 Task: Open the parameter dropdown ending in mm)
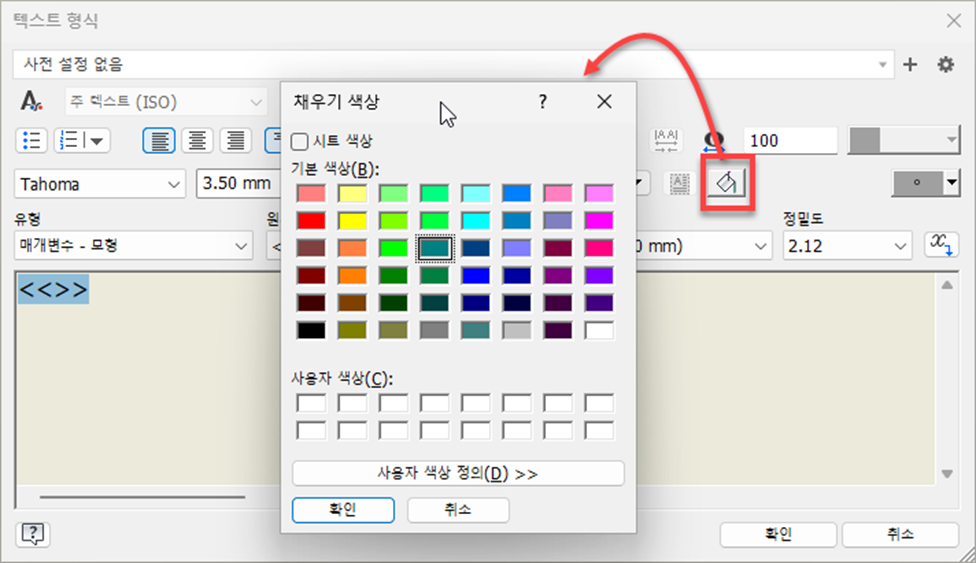click(760, 246)
